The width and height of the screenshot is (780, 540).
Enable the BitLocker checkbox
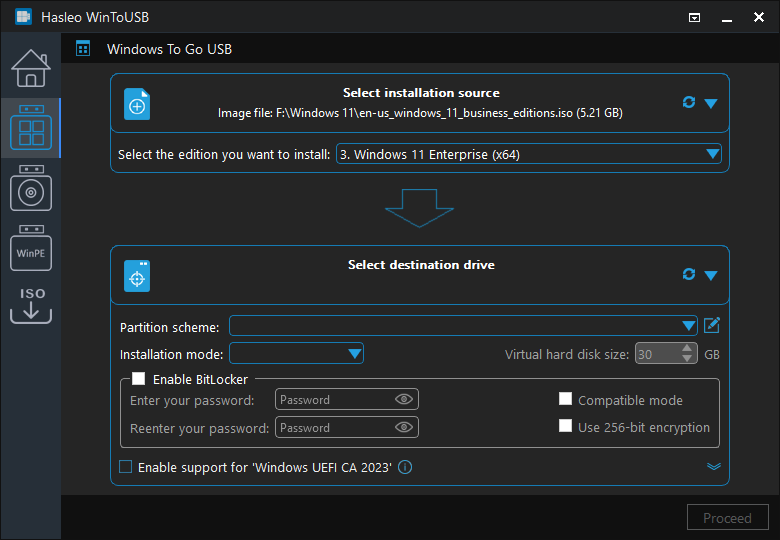[x=138, y=379]
